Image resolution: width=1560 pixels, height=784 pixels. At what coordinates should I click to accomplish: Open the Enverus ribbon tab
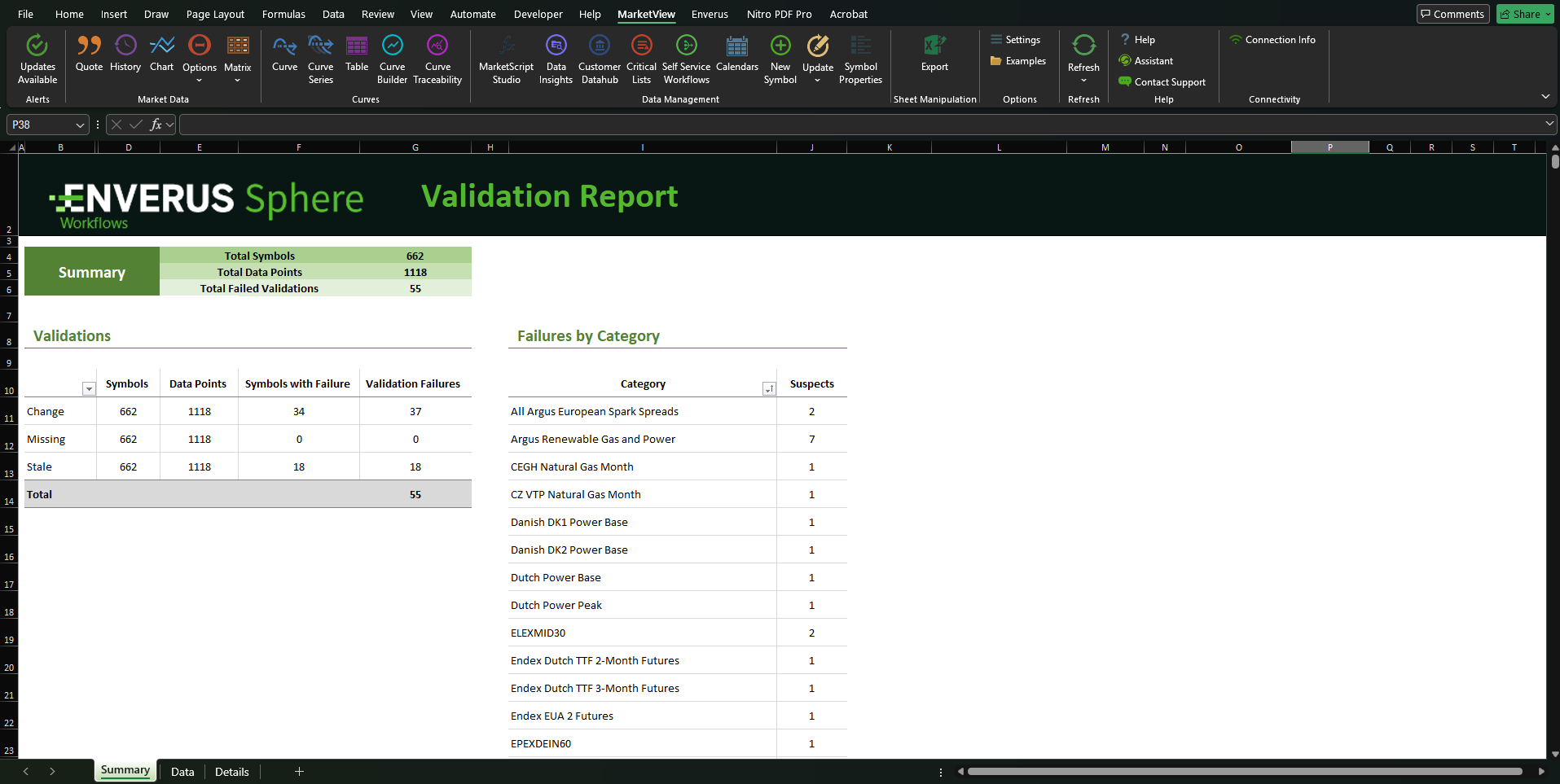pyautogui.click(x=710, y=14)
